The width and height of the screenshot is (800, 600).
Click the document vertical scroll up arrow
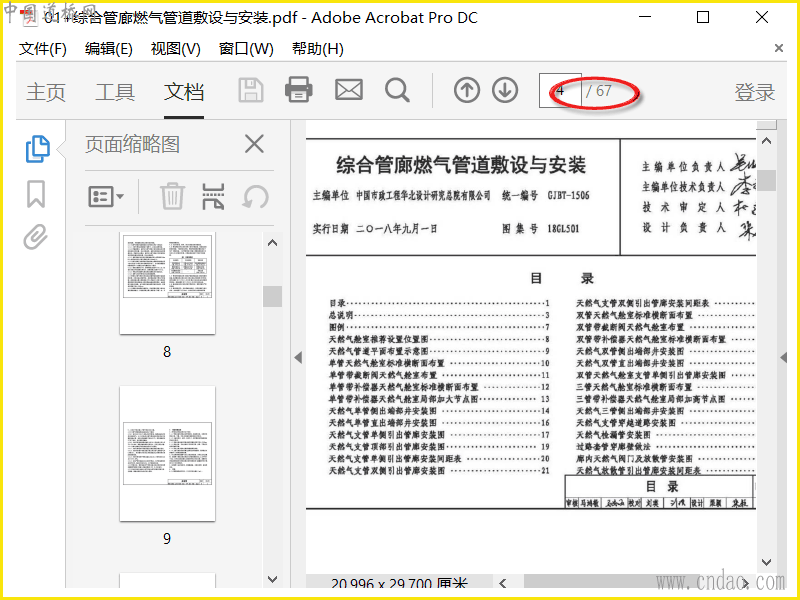click(766, 141)
